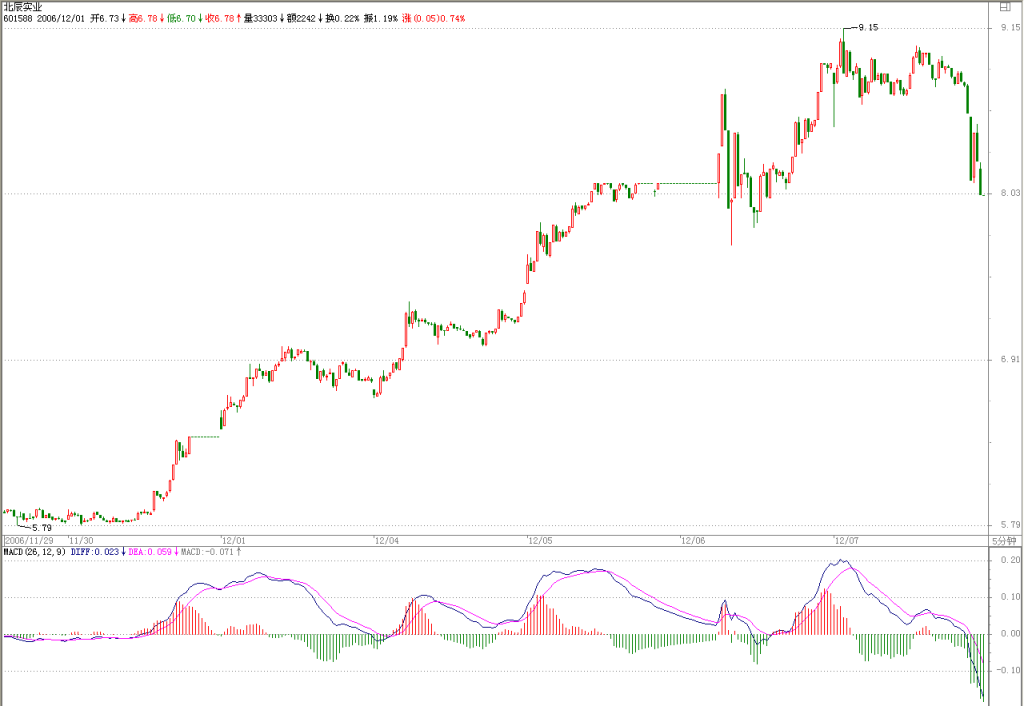
Task: Click the turnover amount 额2242
Action: (301, 18)
